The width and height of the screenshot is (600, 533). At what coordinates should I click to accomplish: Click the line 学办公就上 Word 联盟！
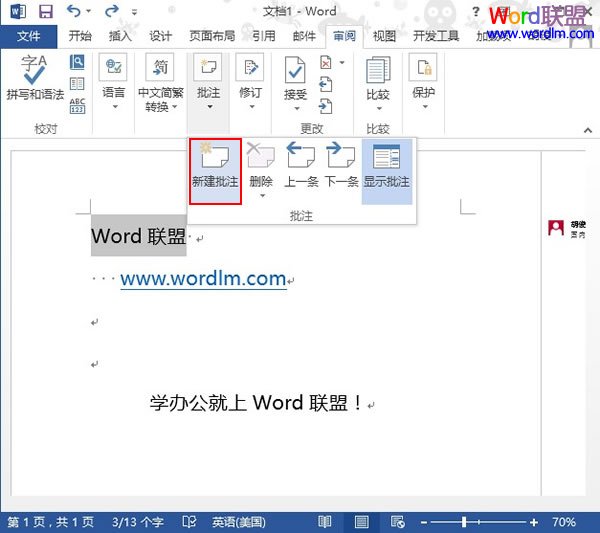pyautogui.click(x=255, y=403)
